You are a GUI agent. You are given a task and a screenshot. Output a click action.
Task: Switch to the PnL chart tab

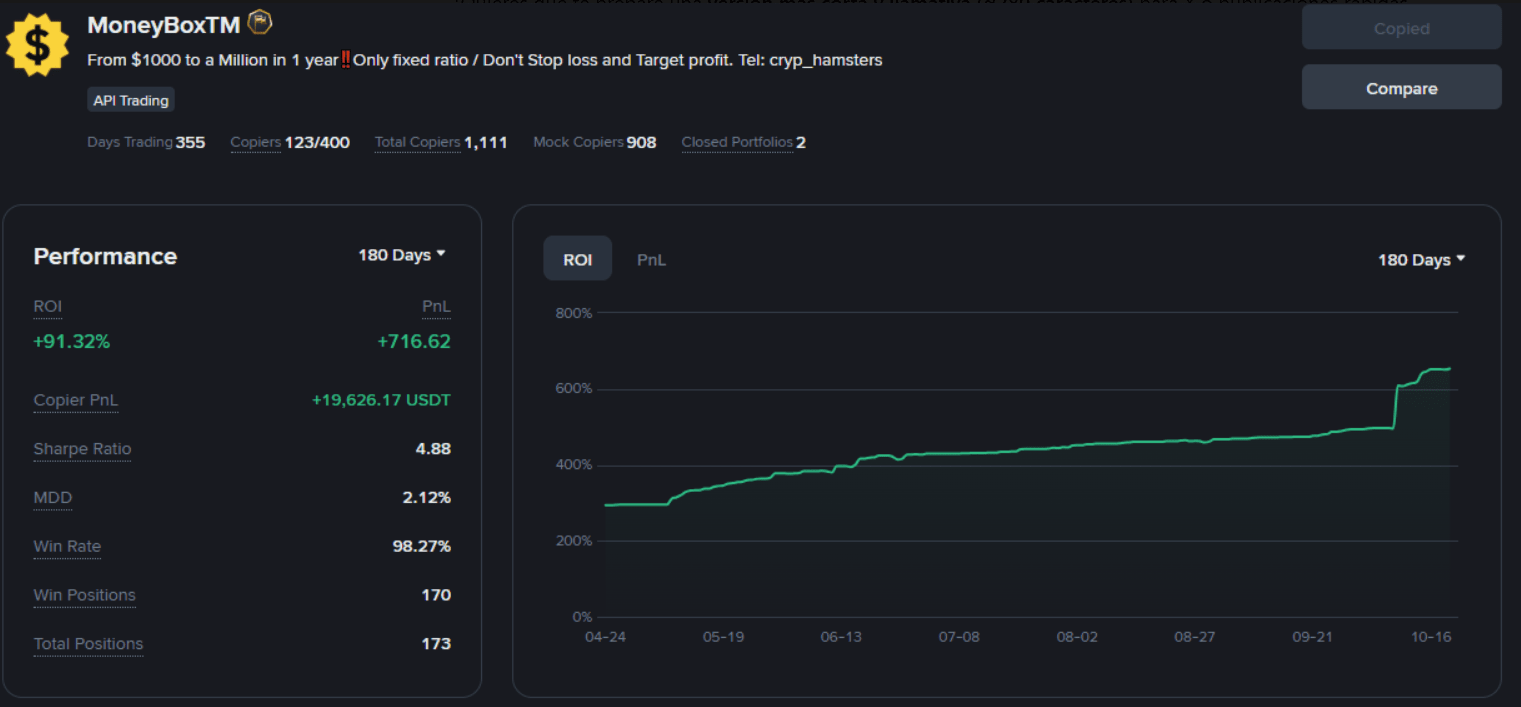(x=651, y=260)
